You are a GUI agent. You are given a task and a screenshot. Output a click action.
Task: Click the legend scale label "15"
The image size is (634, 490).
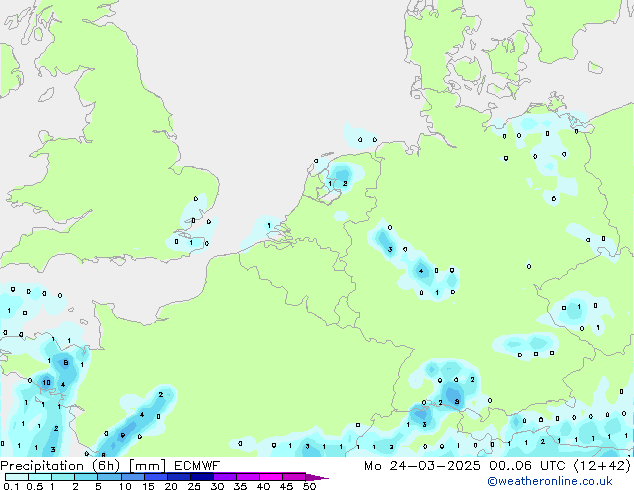coord(148,486)
